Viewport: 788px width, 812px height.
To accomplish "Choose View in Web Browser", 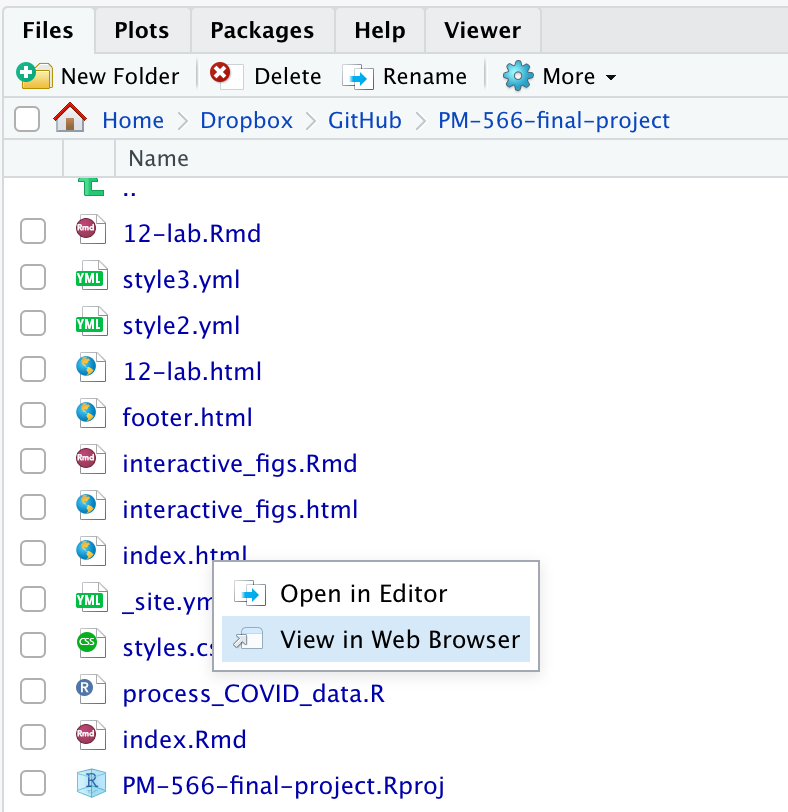I will (x=376, y=639).
